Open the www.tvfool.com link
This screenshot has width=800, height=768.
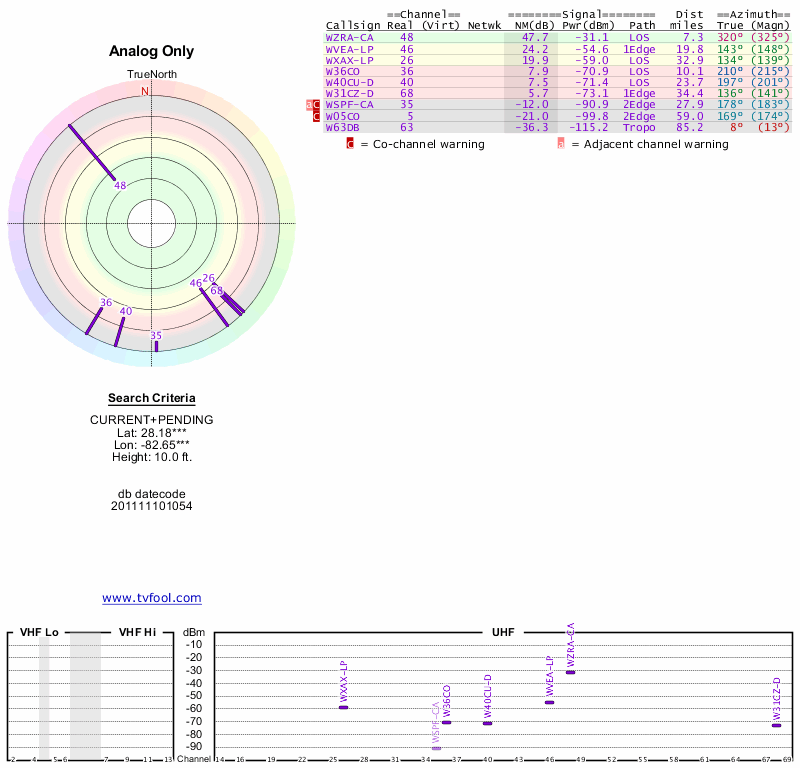pos(151,598)
